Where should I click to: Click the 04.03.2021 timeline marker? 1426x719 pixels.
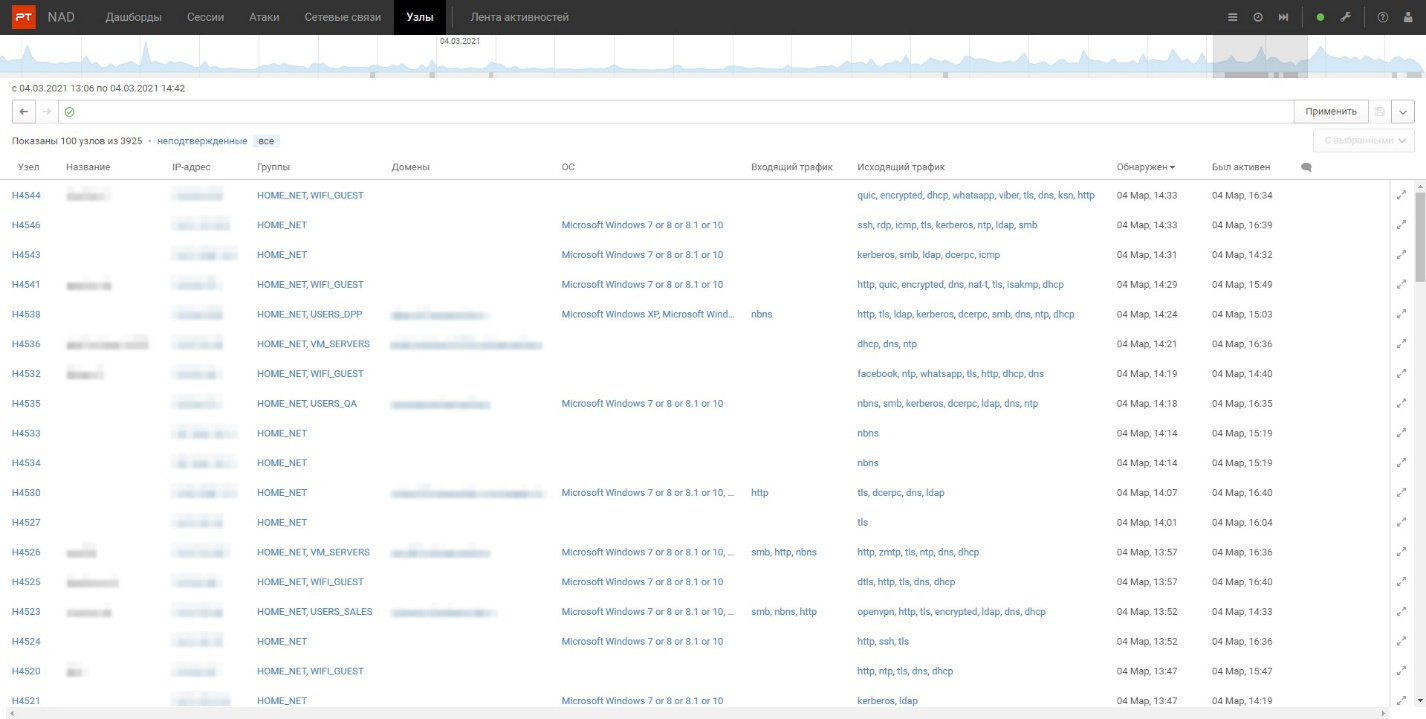pos(460,41)
